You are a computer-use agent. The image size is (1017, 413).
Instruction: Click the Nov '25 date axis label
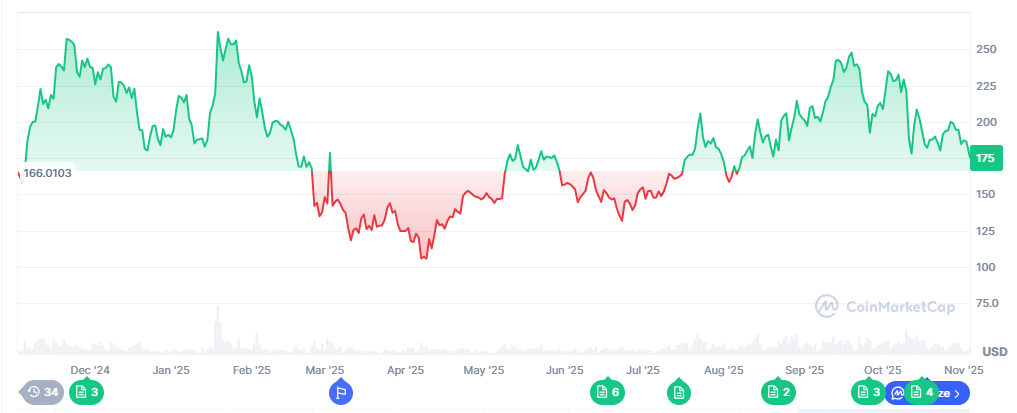tap(965, 370)
